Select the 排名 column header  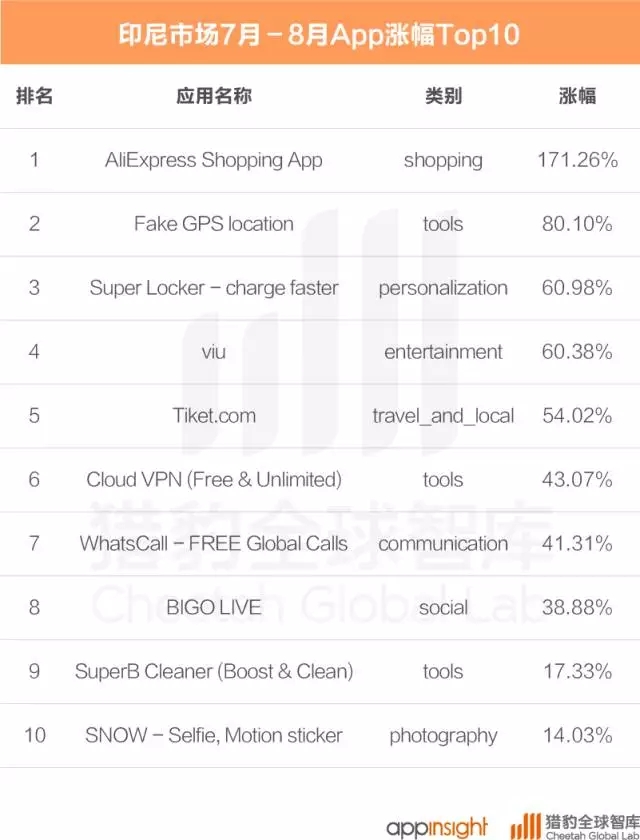click(x=34, y=96)
